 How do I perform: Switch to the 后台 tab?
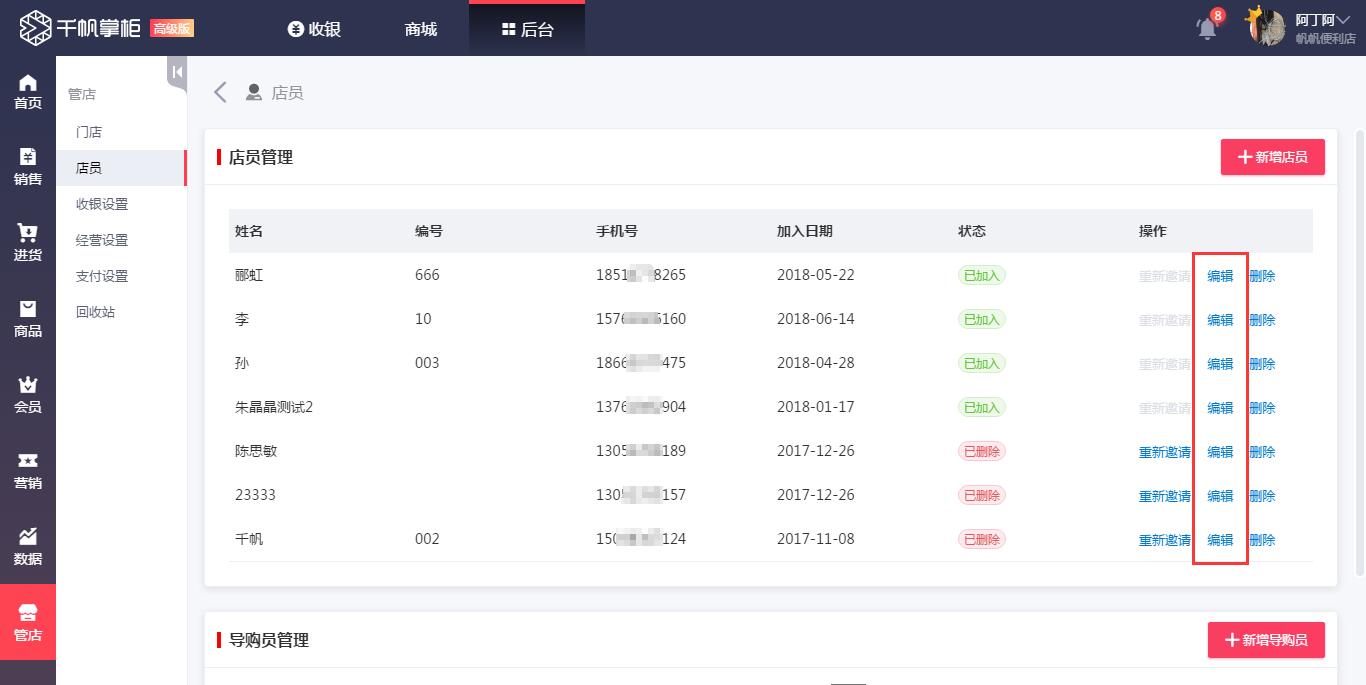pos(527,28)
